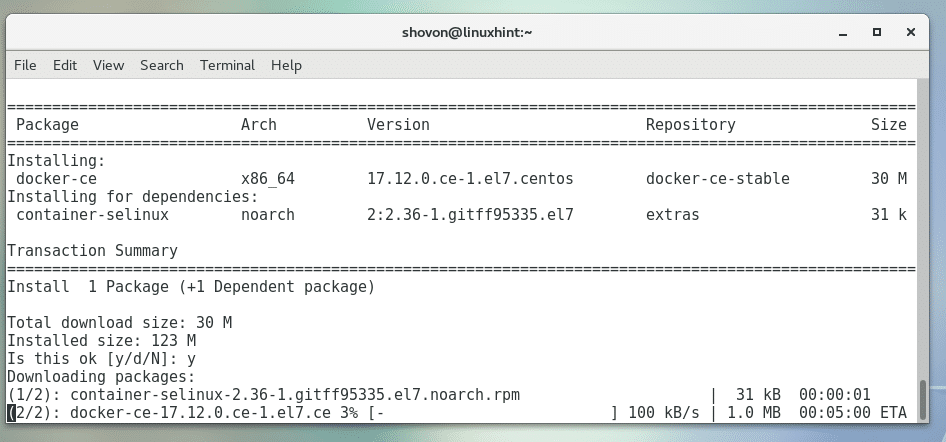Click 'Install 1 Package (+1 Dependent package)' line

(x=191, y=287)
